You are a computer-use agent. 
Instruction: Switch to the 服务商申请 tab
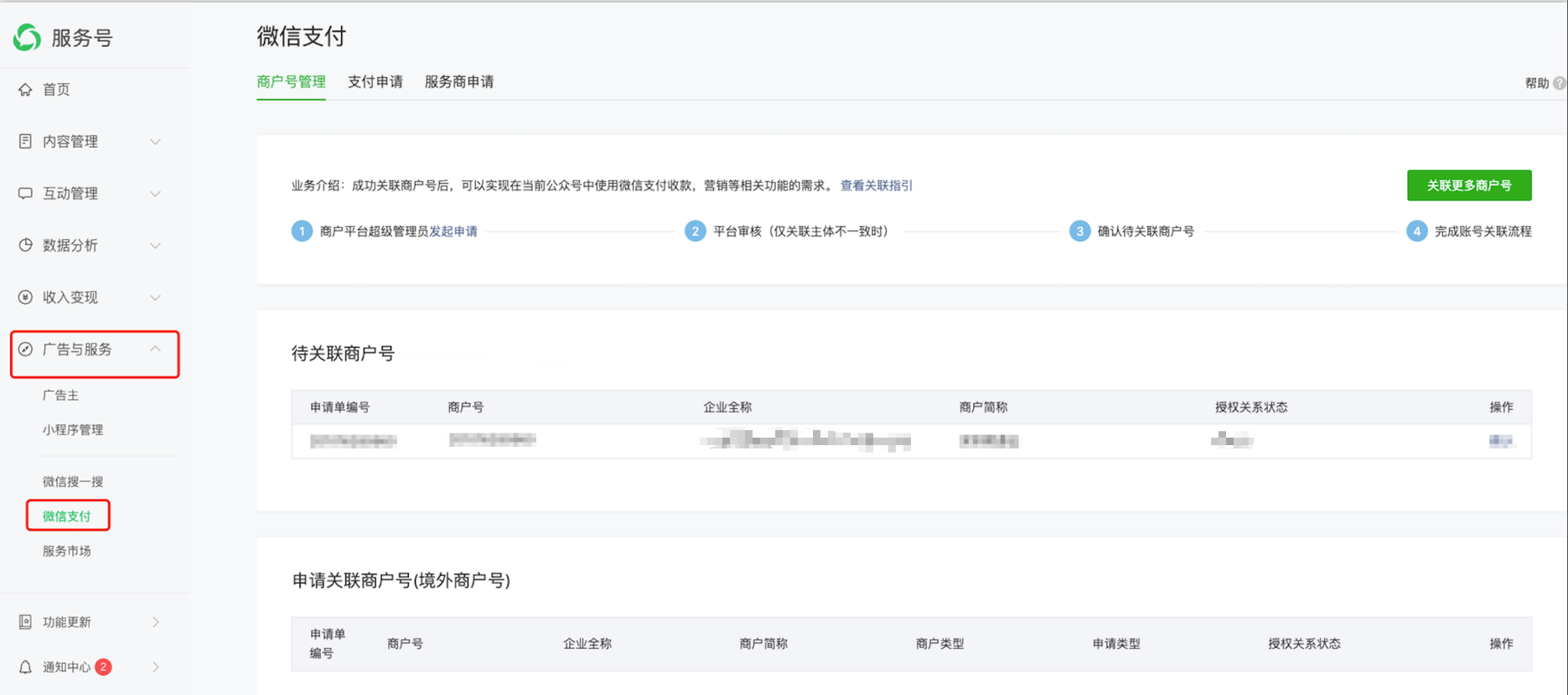coord(458,81)
